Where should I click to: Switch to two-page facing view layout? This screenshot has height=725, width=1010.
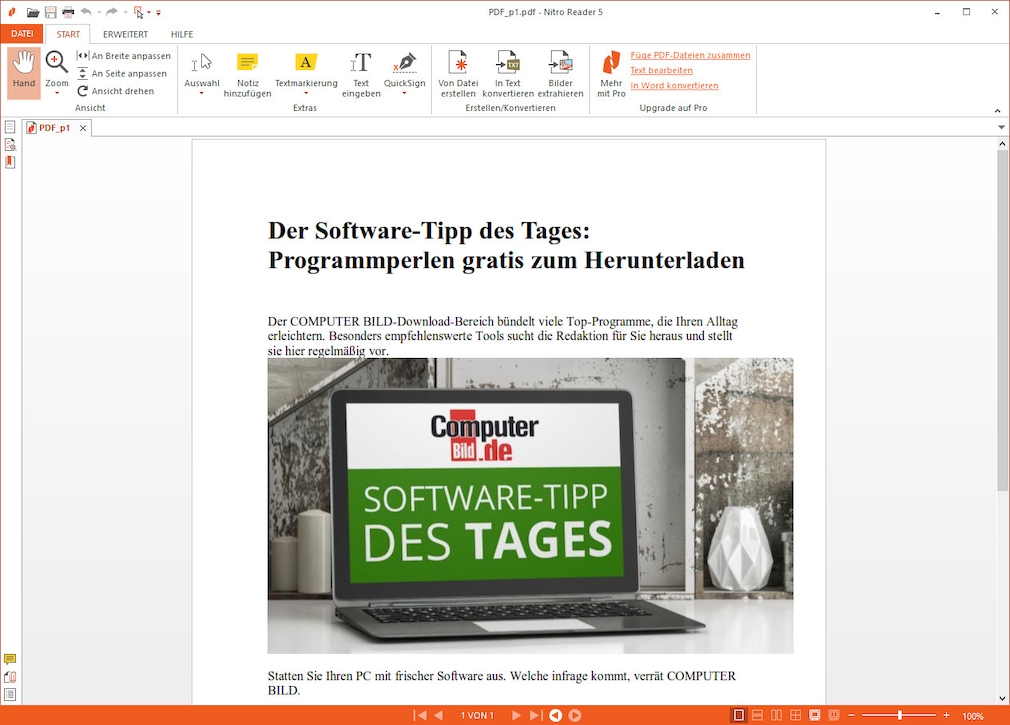(777, 716)
